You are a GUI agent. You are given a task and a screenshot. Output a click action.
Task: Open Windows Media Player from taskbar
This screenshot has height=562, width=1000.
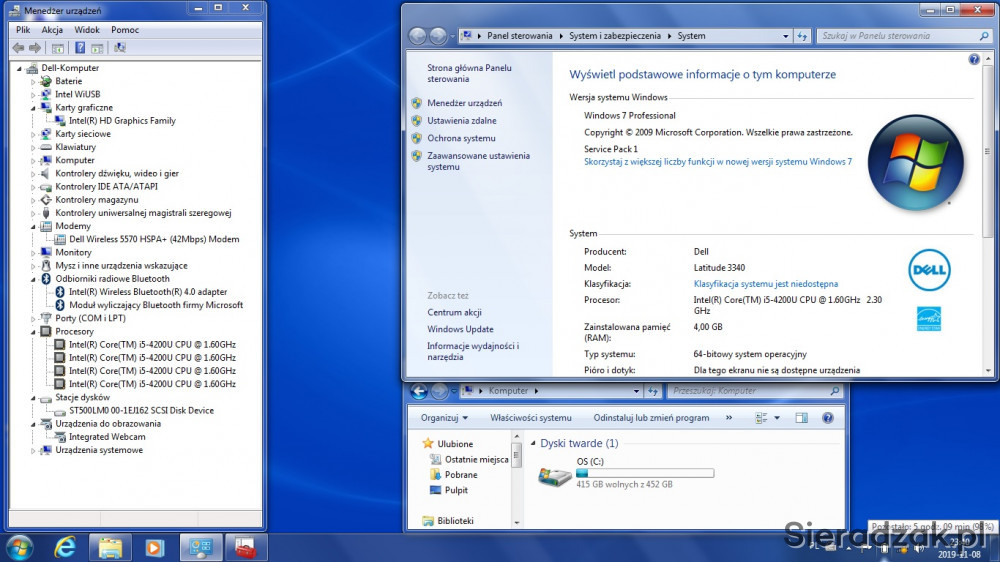pyautogui.click(x=155, y=547)
